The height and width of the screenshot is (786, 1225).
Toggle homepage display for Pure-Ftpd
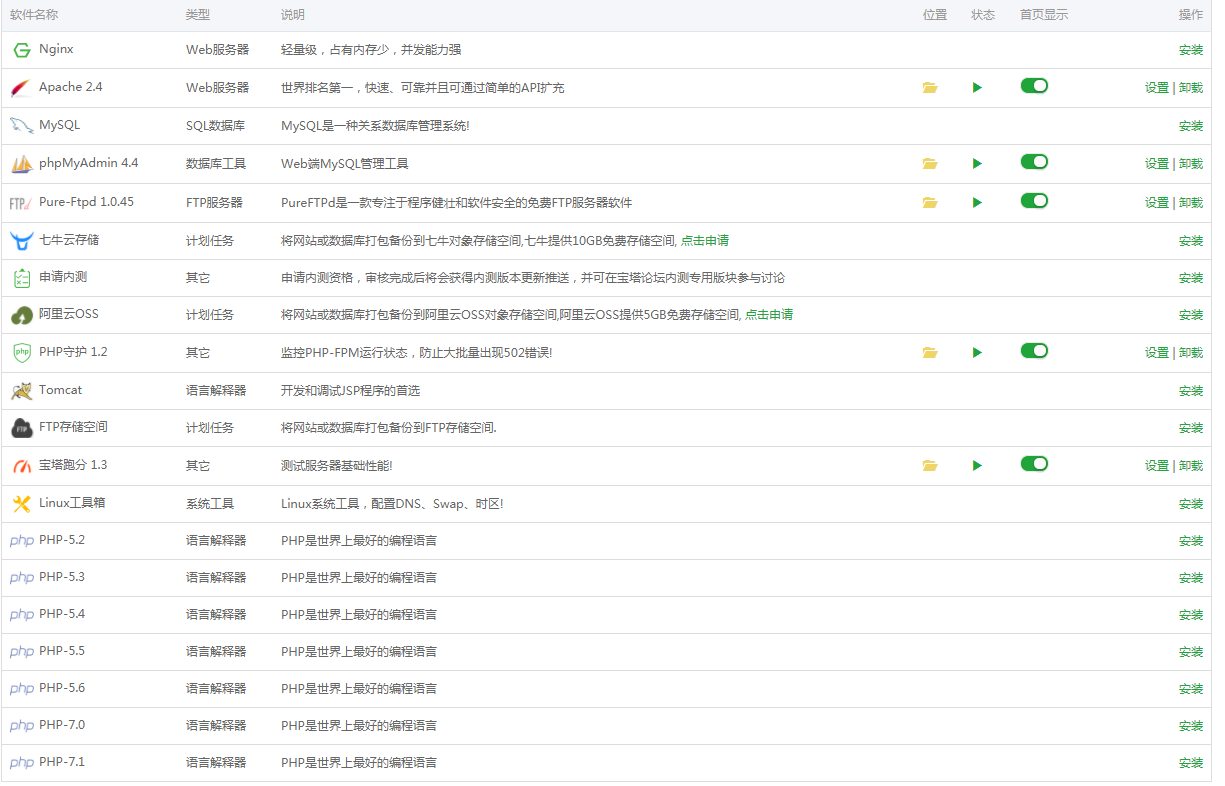point(1034,201)
